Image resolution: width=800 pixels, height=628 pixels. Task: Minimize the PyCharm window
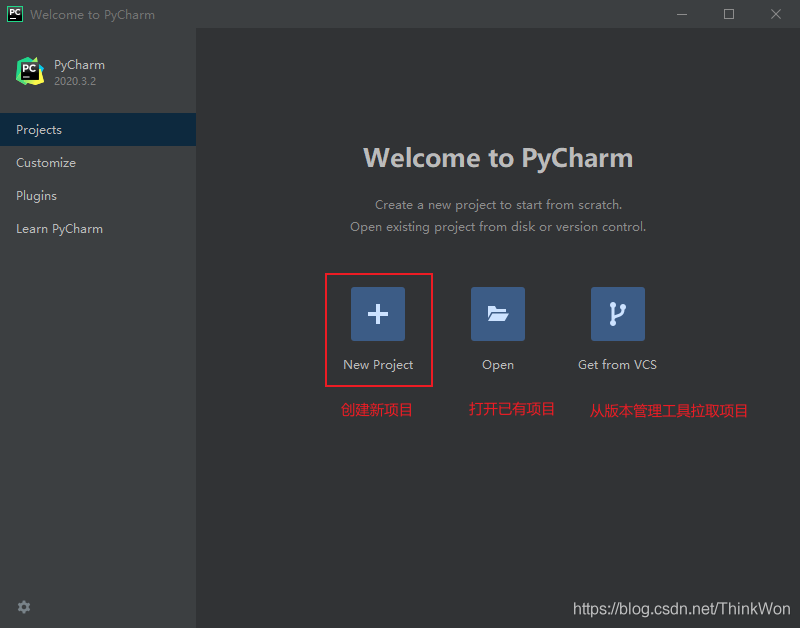[x=681, y=14]
